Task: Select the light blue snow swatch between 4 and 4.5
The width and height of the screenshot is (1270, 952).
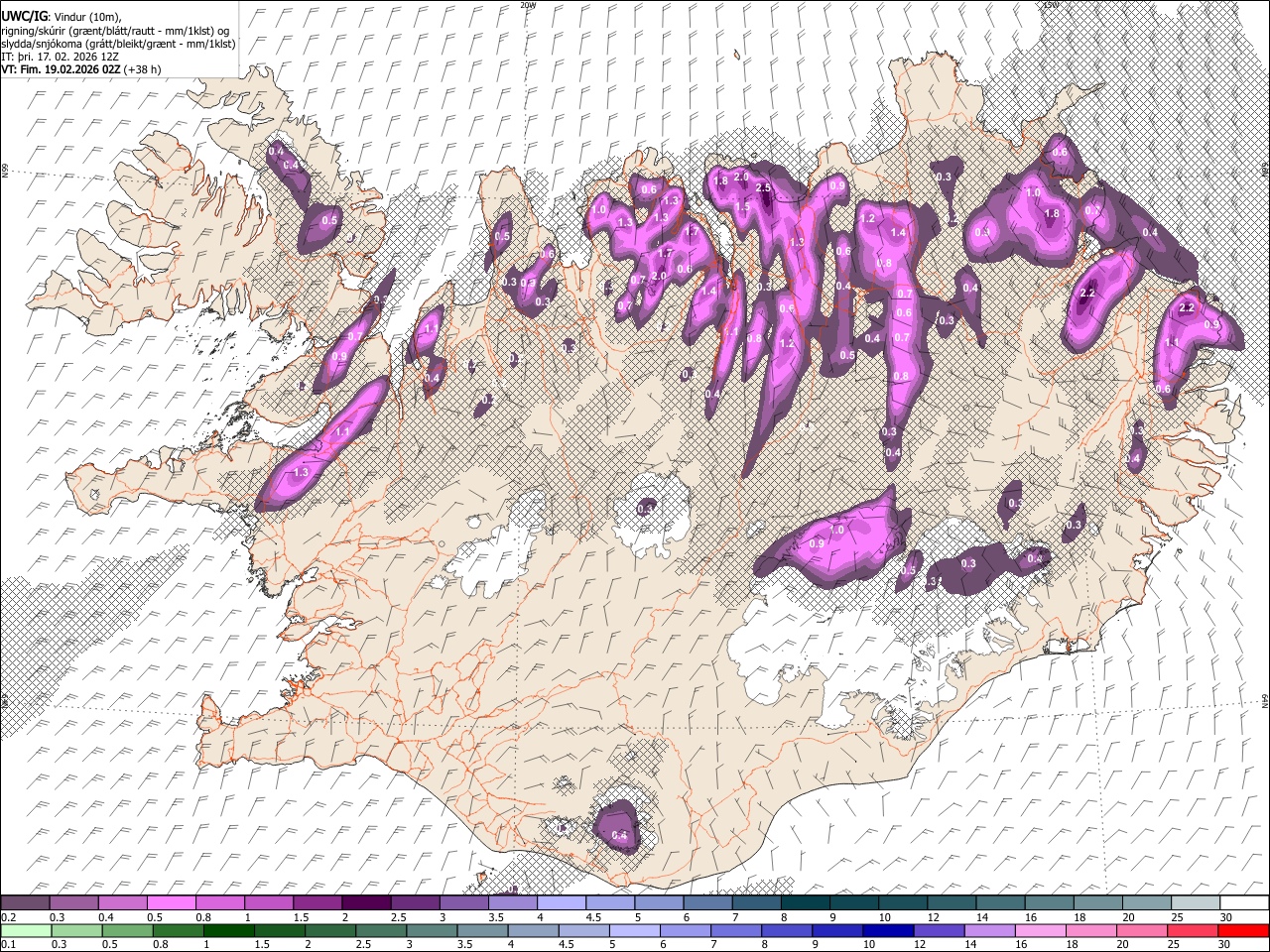Action: (x=562, y=903)
